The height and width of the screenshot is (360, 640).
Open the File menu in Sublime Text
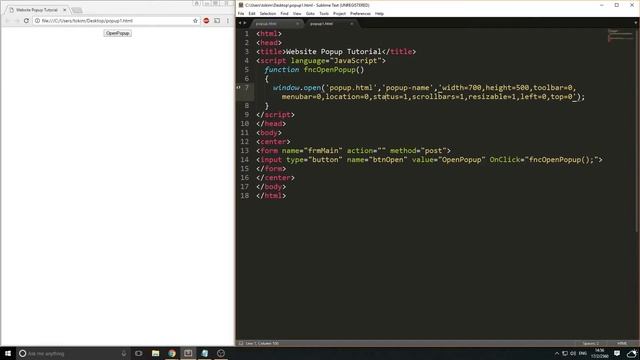point(241,13)
